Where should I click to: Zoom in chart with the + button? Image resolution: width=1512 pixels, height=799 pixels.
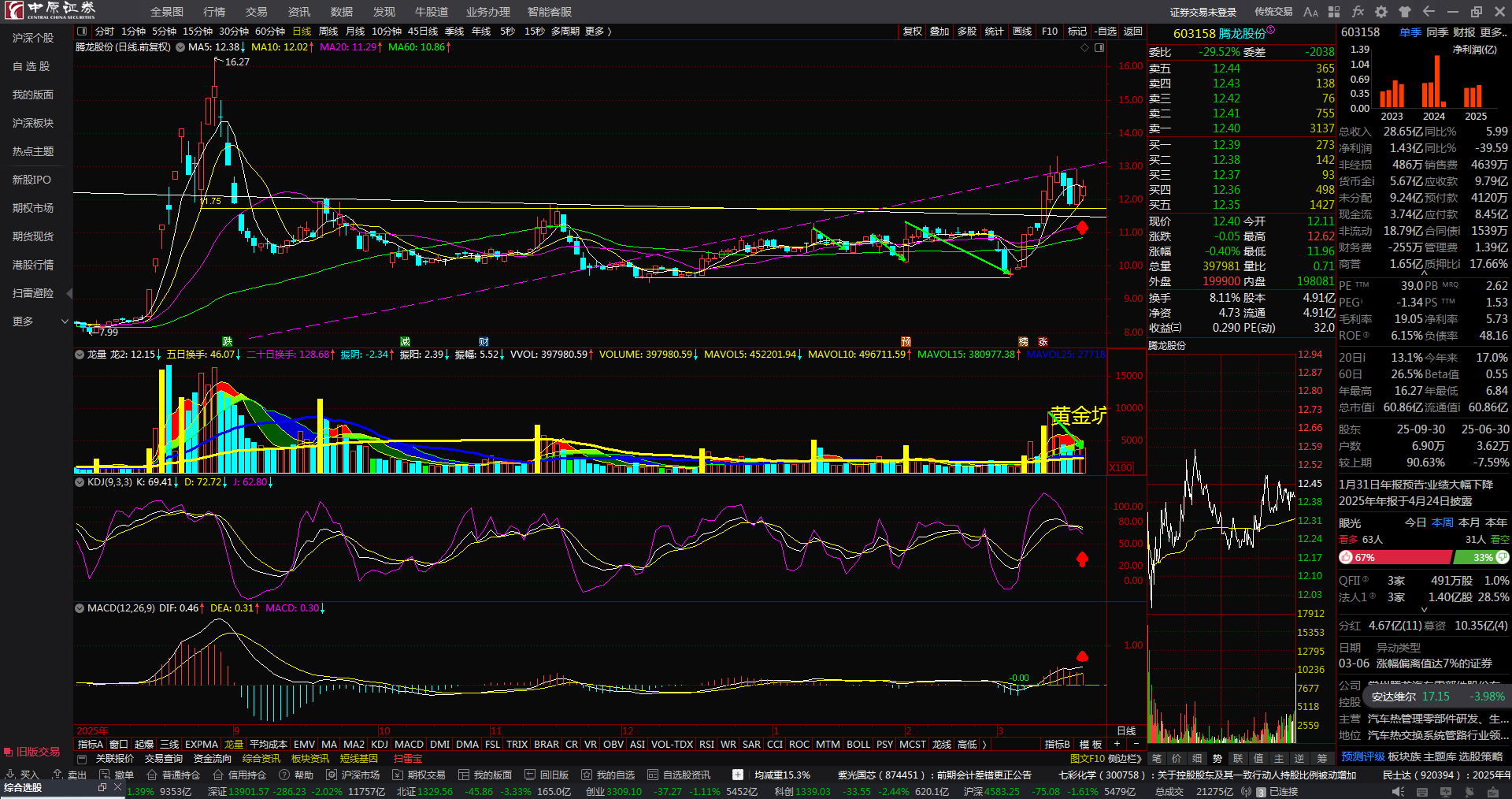(x=1117, y=744)
